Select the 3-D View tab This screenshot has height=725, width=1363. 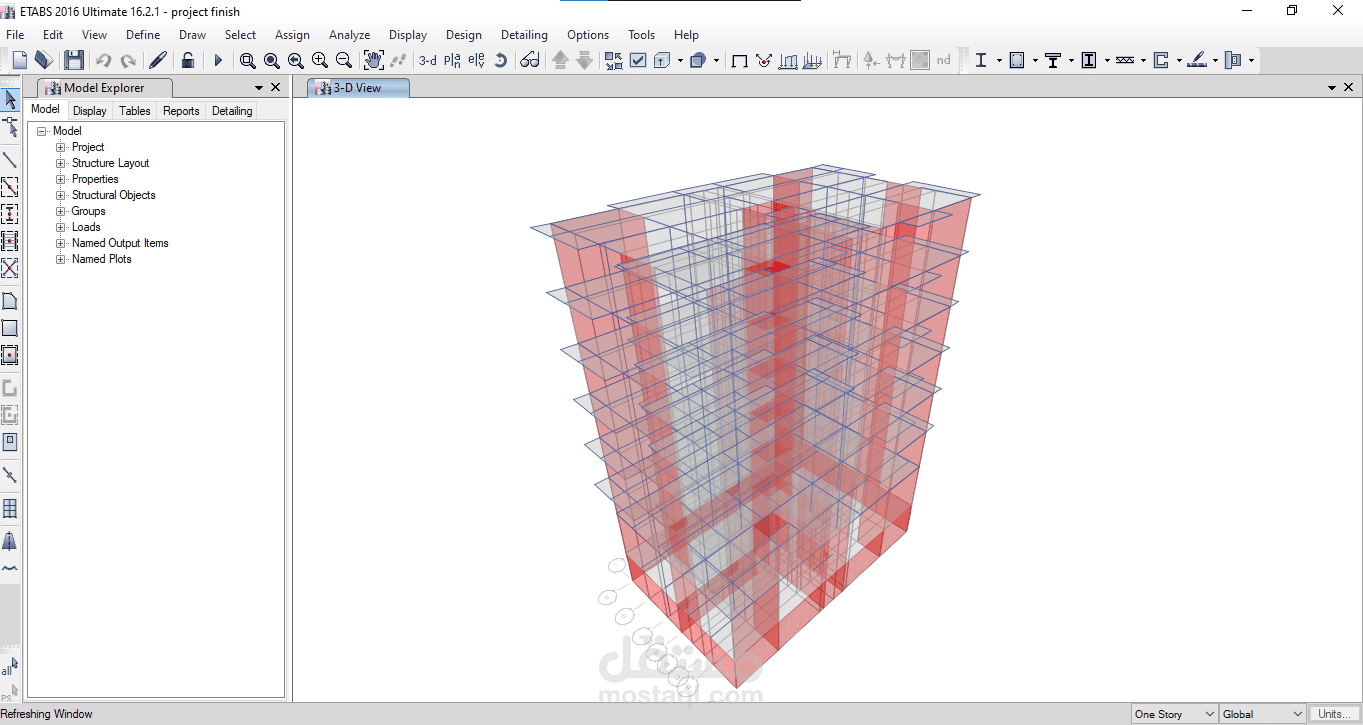coord(358,88)
